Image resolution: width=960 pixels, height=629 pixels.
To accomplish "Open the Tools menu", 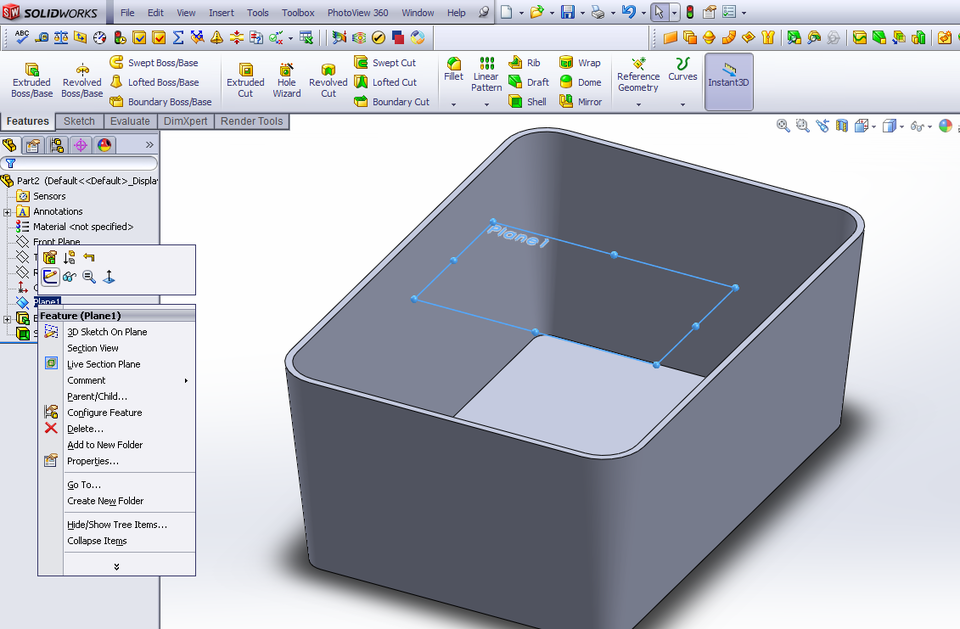I will coord(257,12).
